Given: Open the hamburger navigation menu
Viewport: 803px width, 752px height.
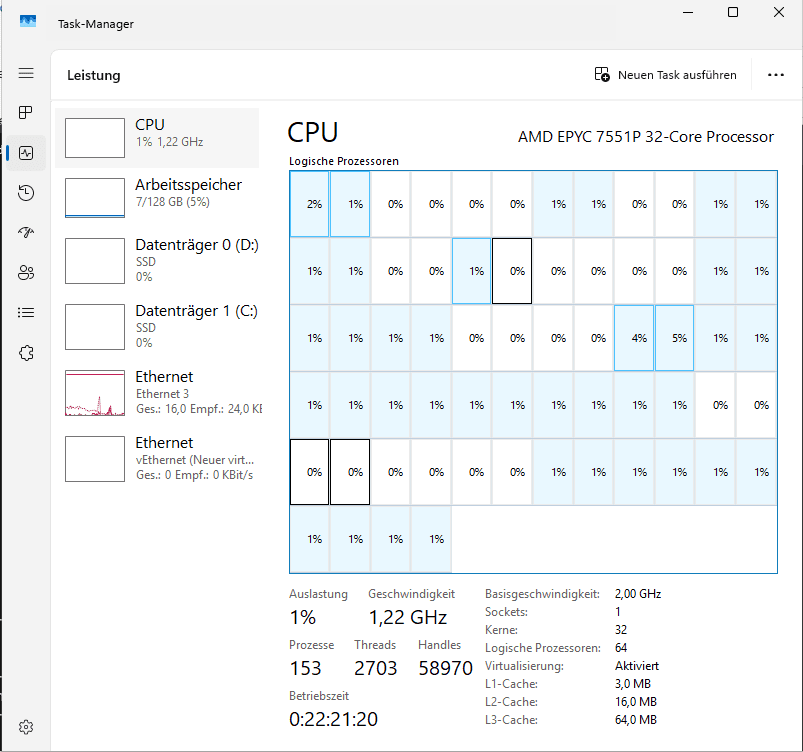Looking at the screenshot, I should [26, 73].
